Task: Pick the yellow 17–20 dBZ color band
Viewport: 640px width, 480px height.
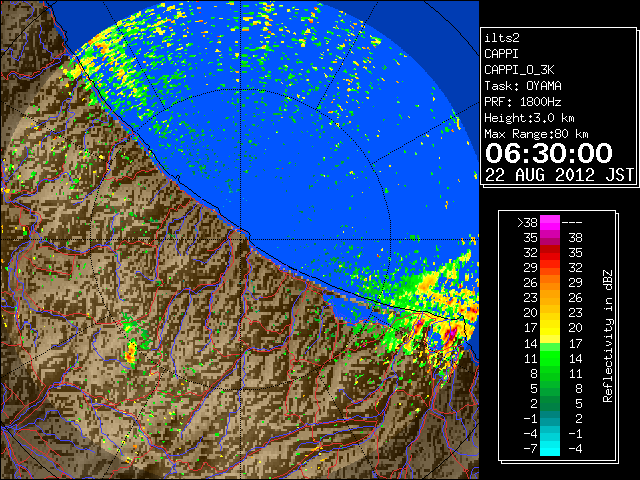Action: point(550,328)
